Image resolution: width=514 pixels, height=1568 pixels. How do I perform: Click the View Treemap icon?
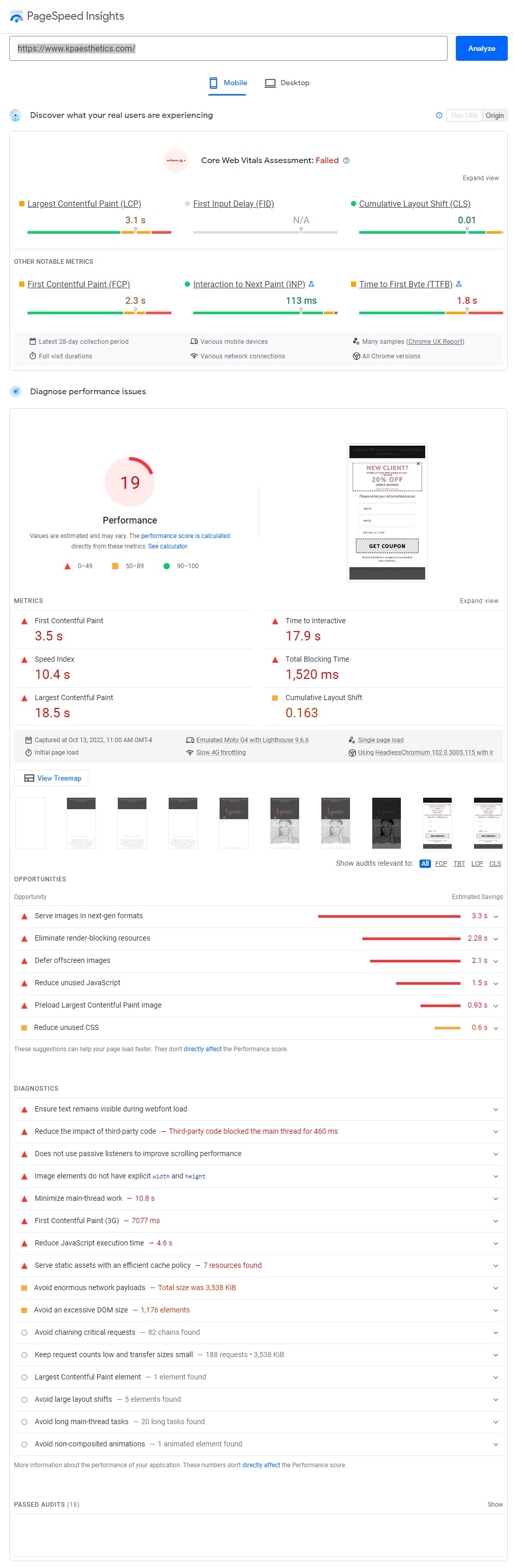[x=29, y=778]
